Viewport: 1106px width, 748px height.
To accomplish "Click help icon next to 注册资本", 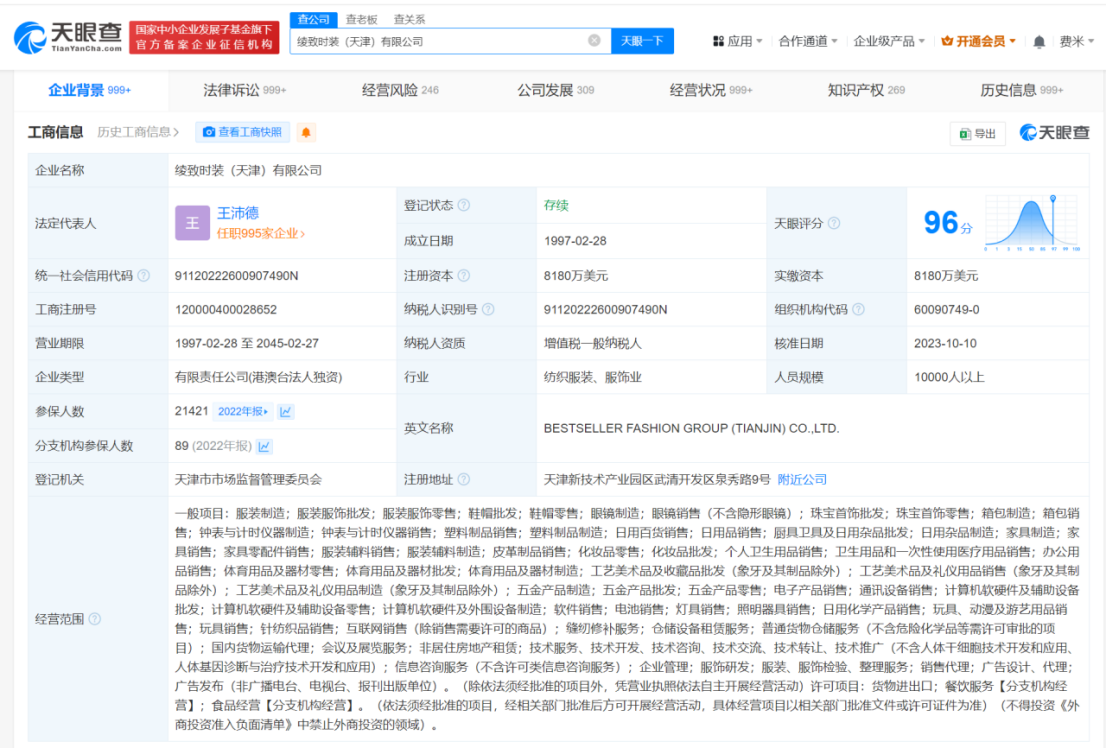I will tap(464, 276).
